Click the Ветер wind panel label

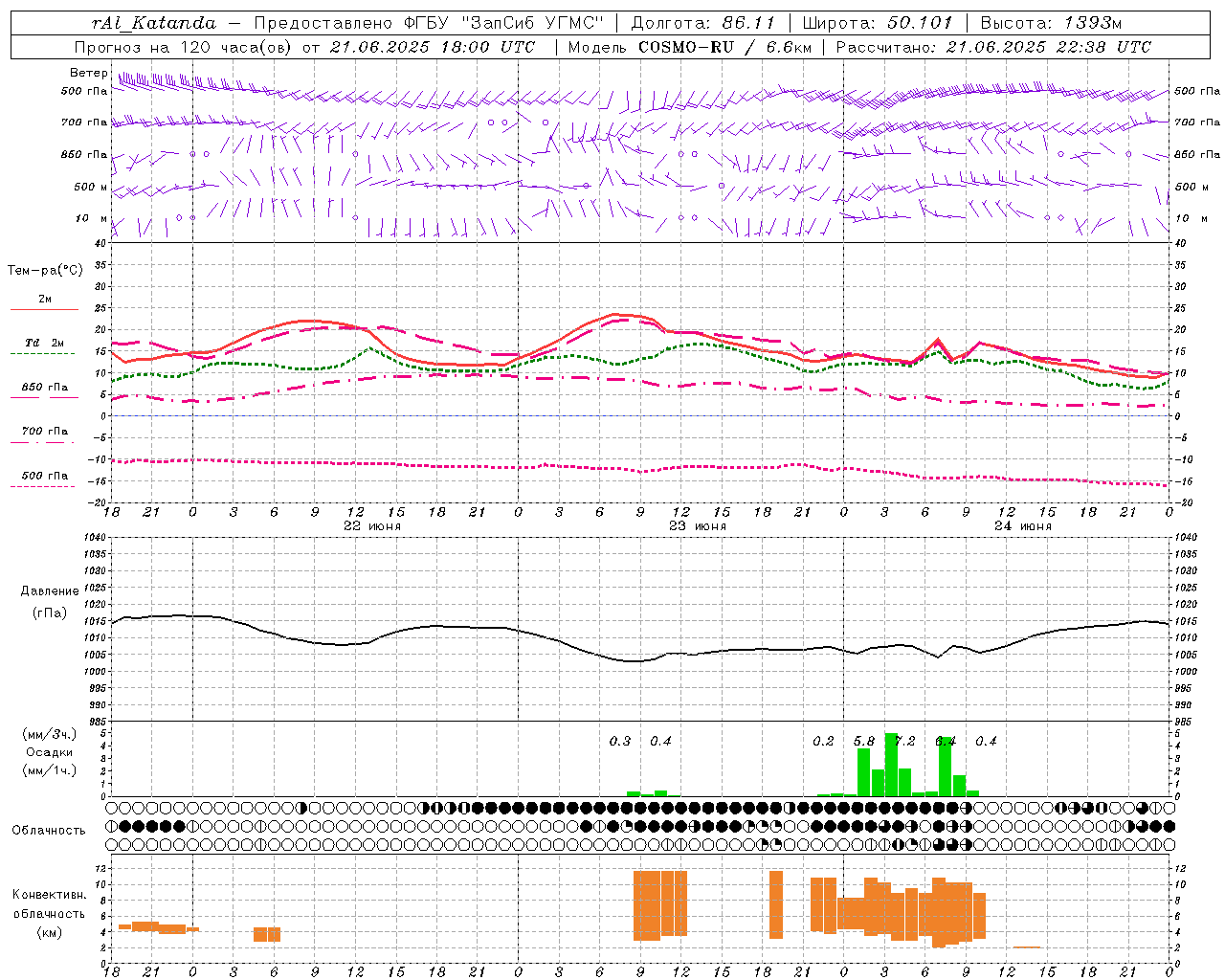tap(89, 73)
